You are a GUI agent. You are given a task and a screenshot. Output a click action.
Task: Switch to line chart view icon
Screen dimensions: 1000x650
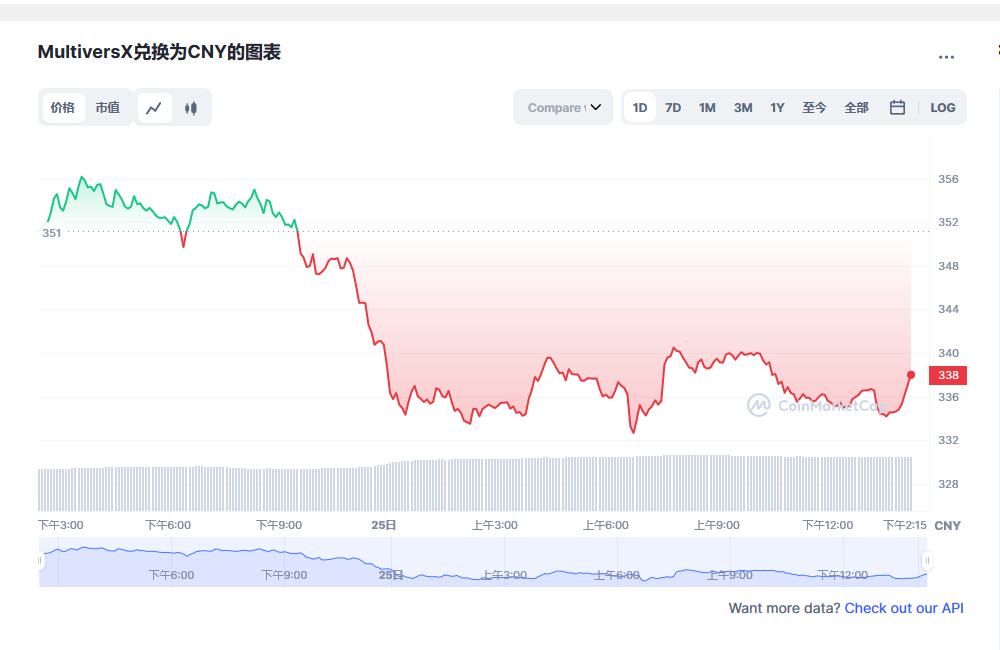tap(154, 108)
